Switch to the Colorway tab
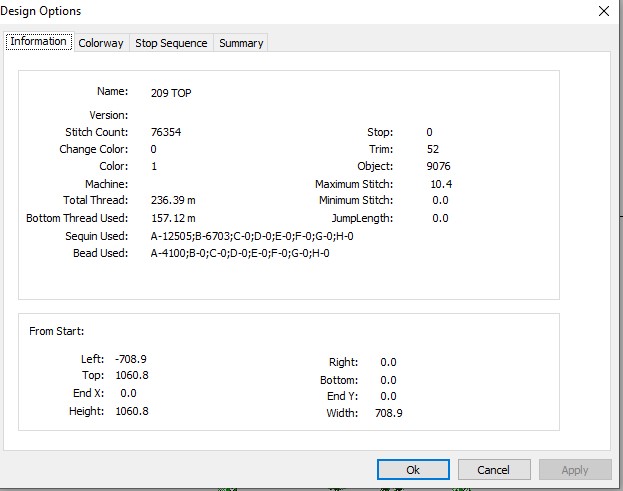 coord(101,43)
